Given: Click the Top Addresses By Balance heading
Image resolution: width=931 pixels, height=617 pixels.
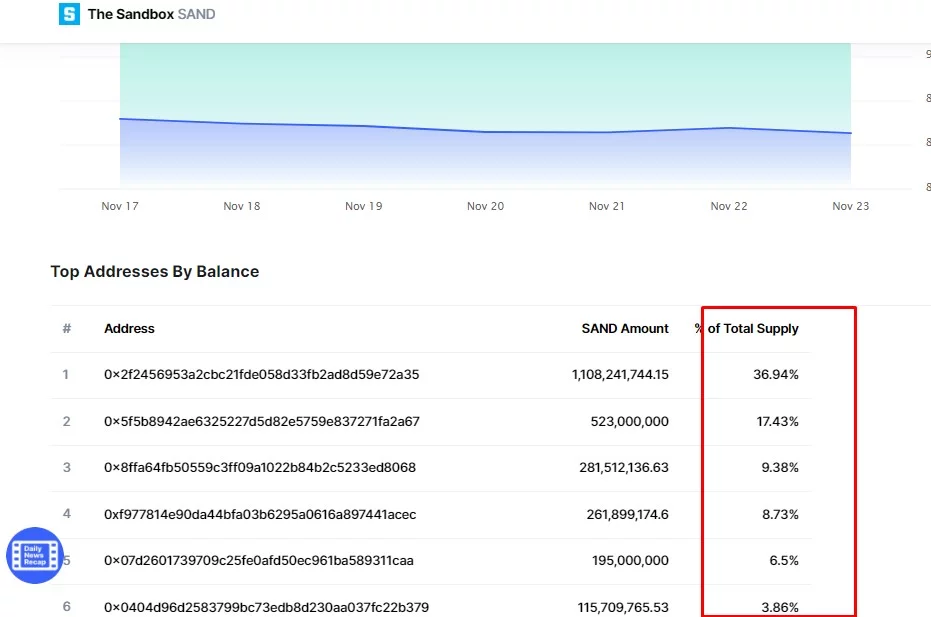Looking at the screenshot, I should [155, 272].
